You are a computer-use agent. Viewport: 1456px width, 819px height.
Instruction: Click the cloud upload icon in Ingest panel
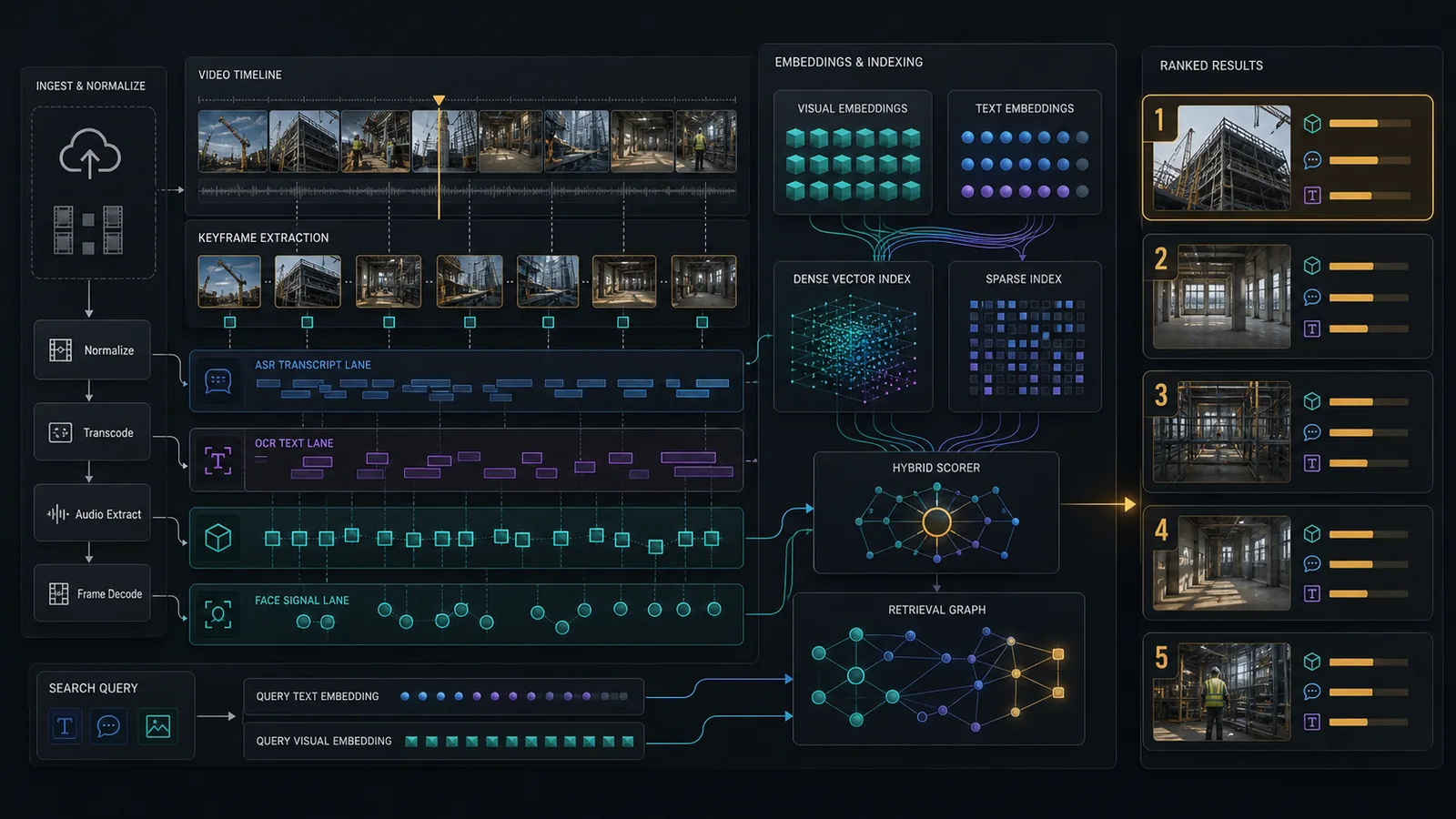(90, 153)
